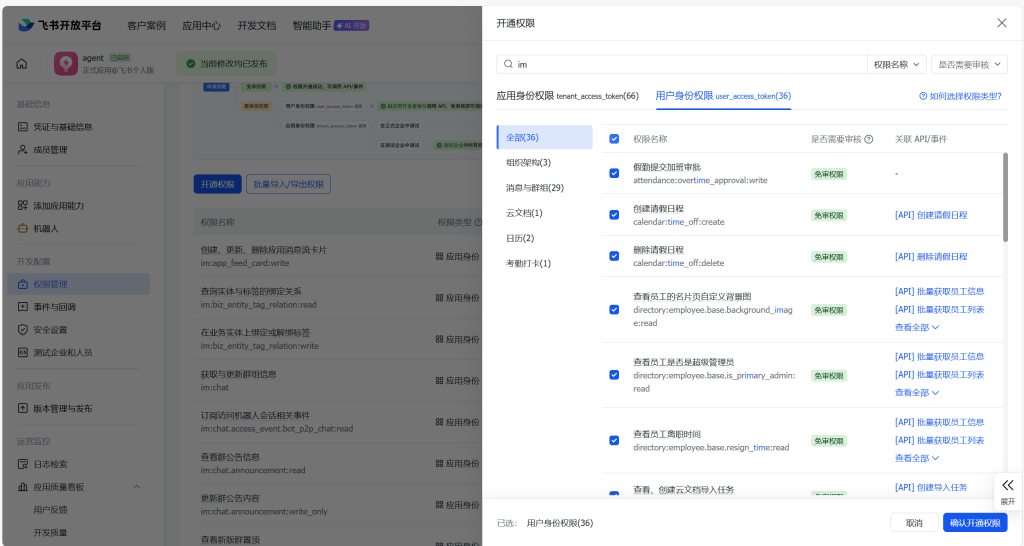1024x546 pixels.
Task: Click the agent app logo icon
Action: click(x=66, y=64)
